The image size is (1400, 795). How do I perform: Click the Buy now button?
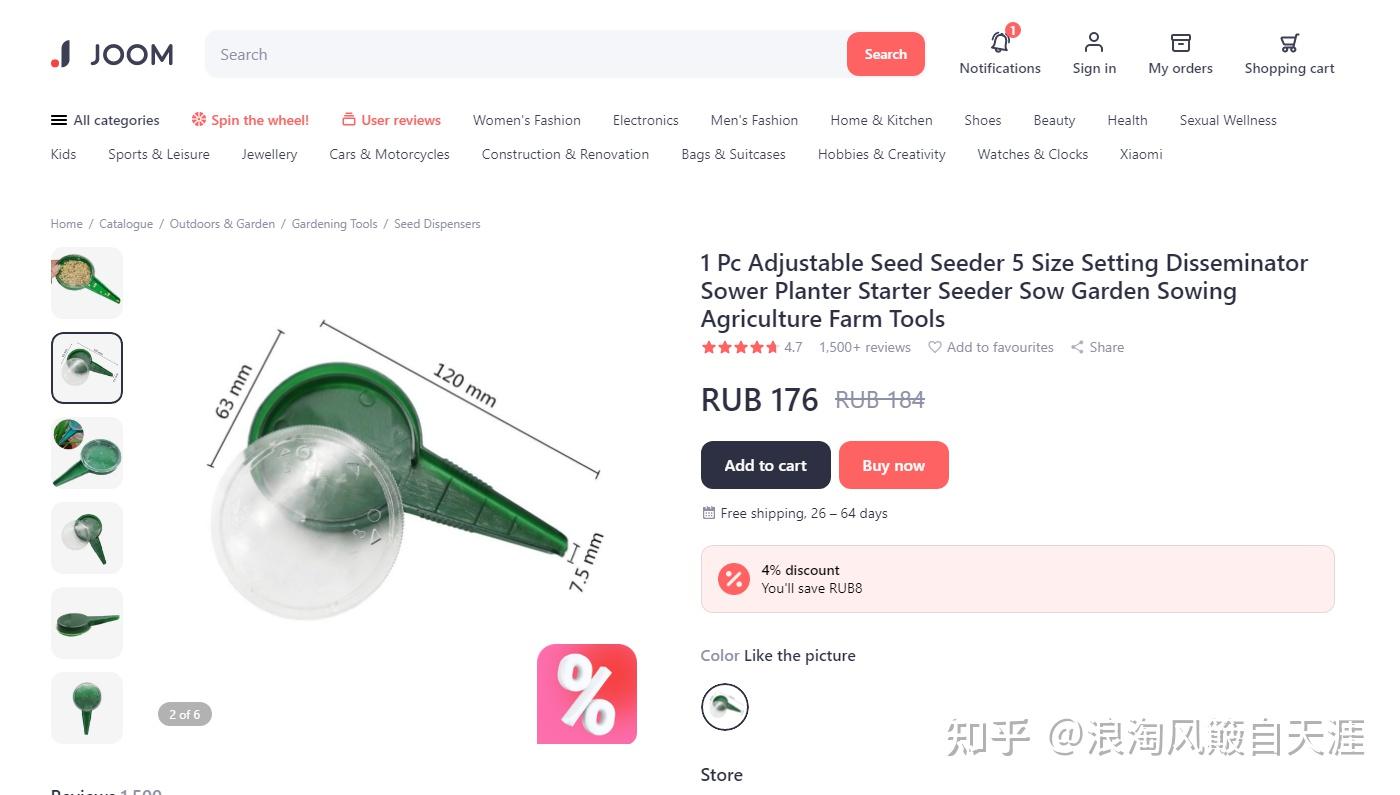894,465
